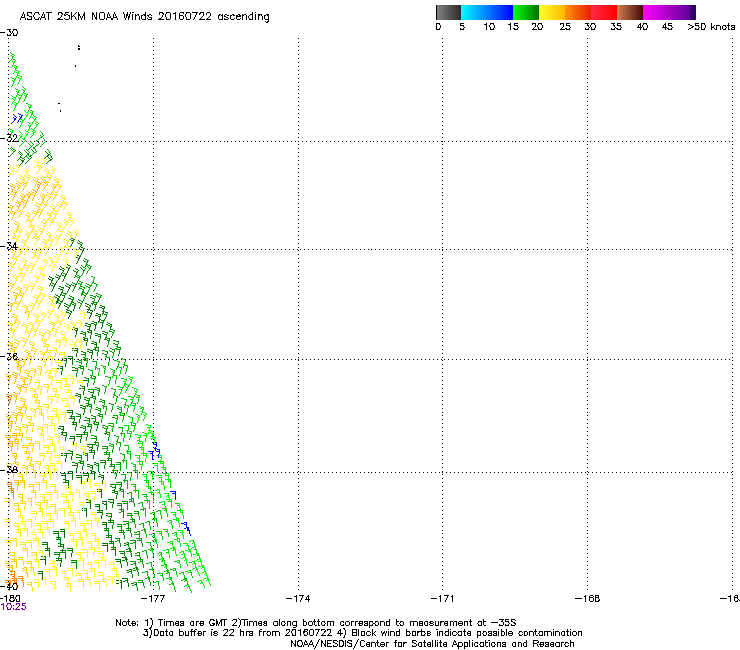Screen dimensions: 740x650
Task: Click the green 15-20 knots color band
Action: click(x=526, y=12)
